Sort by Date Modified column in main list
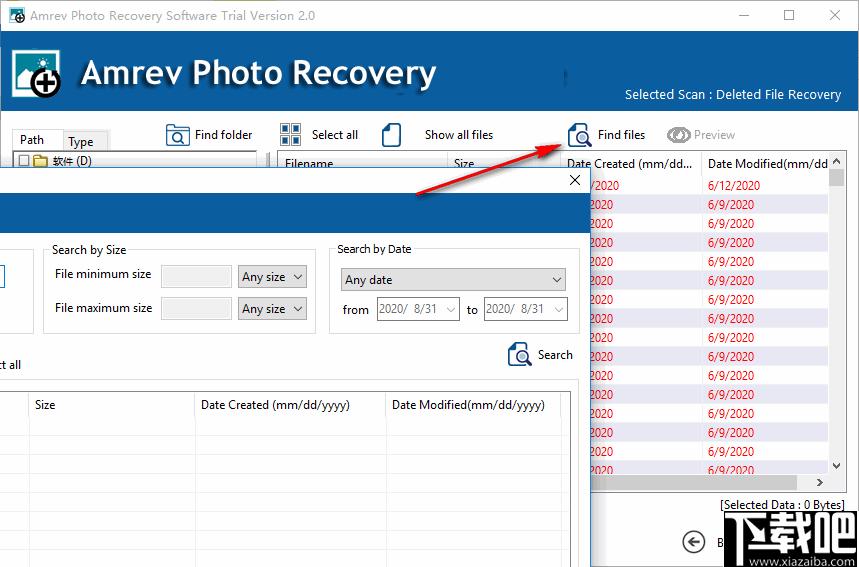 [765, 163]
